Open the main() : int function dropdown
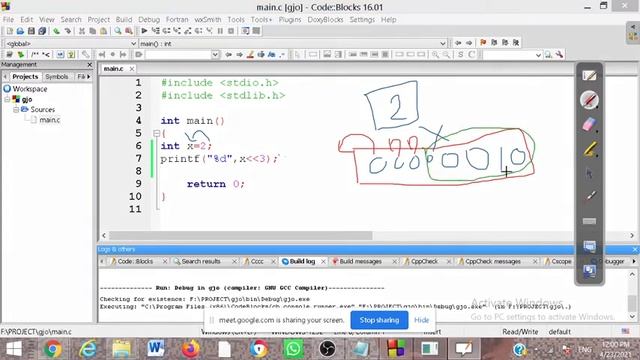 pos(443,43)
